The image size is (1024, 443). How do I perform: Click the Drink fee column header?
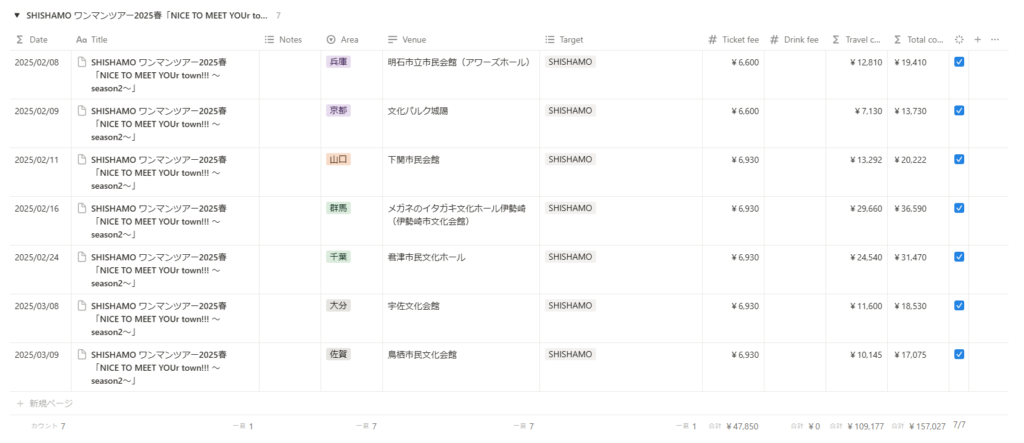point(795,40)
